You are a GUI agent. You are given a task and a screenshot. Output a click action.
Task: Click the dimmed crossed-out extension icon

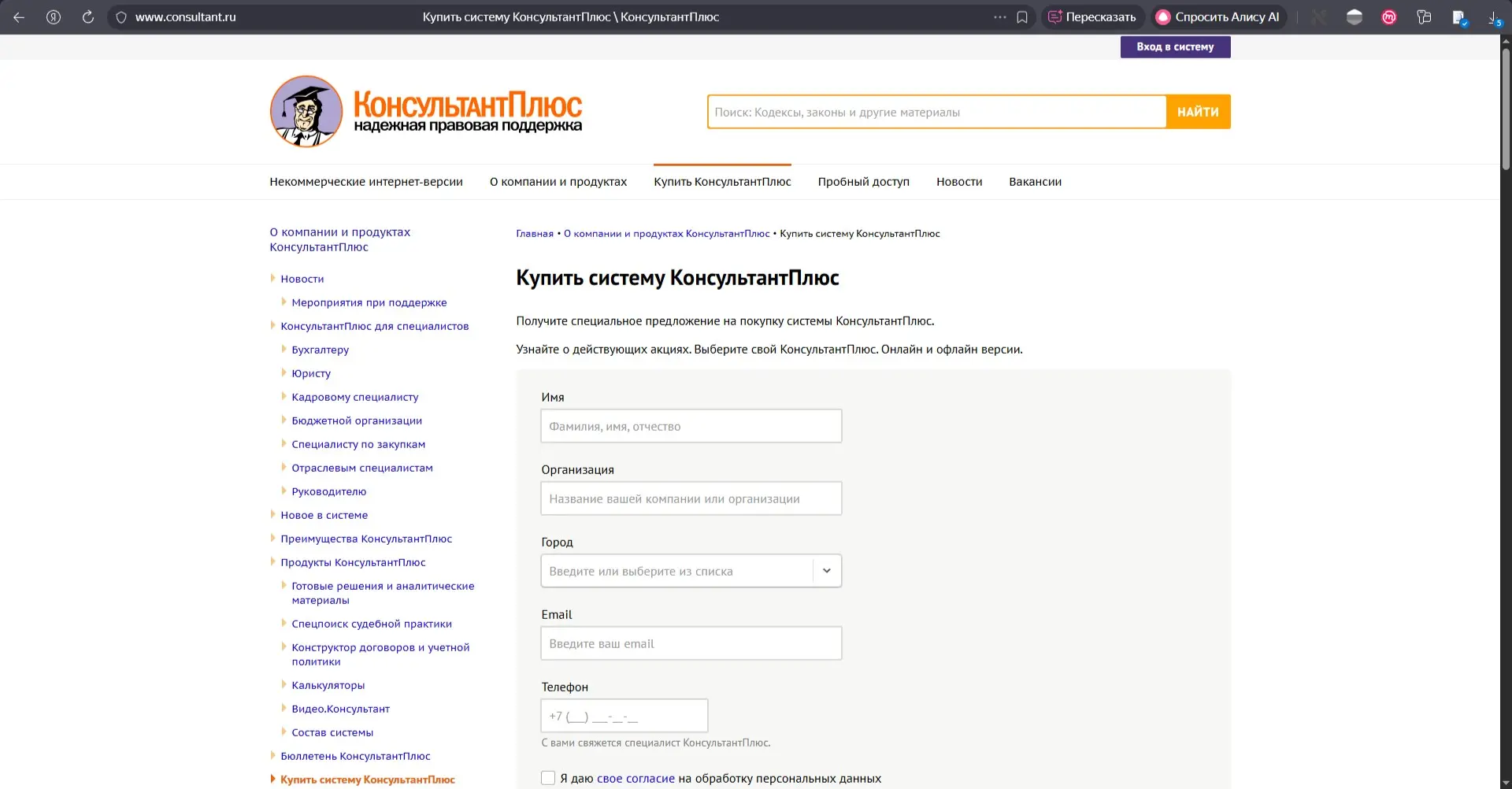click(1320, 17)
